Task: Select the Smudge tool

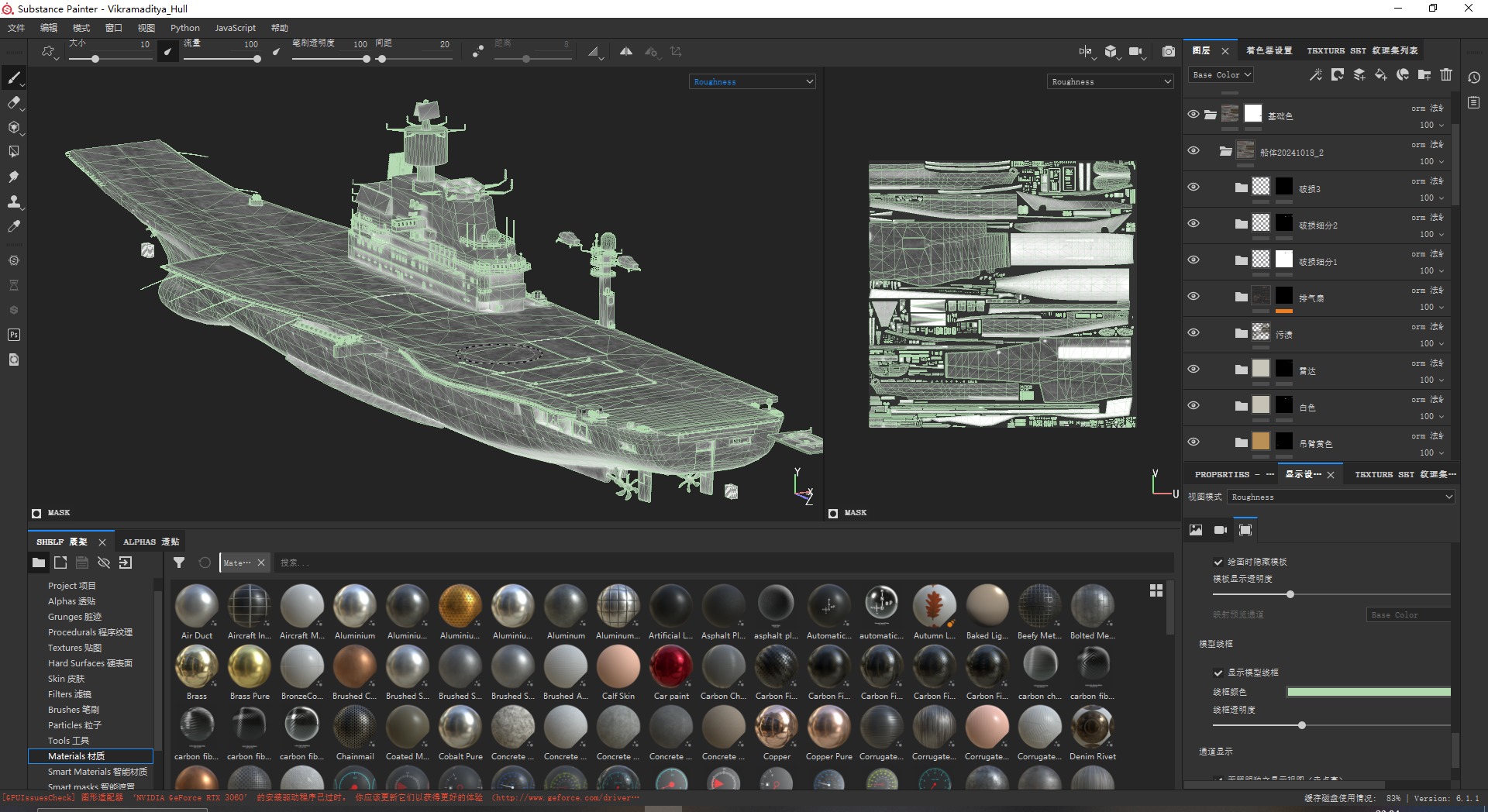Action: click(13, 177)
